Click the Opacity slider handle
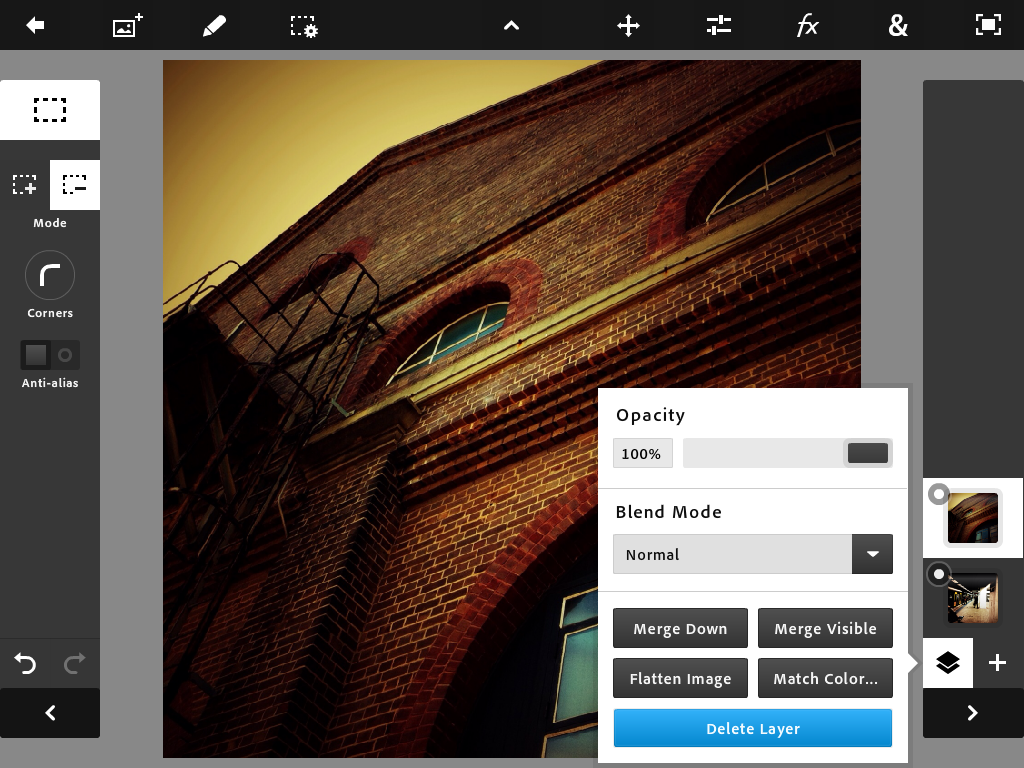 tap(867, 453)
